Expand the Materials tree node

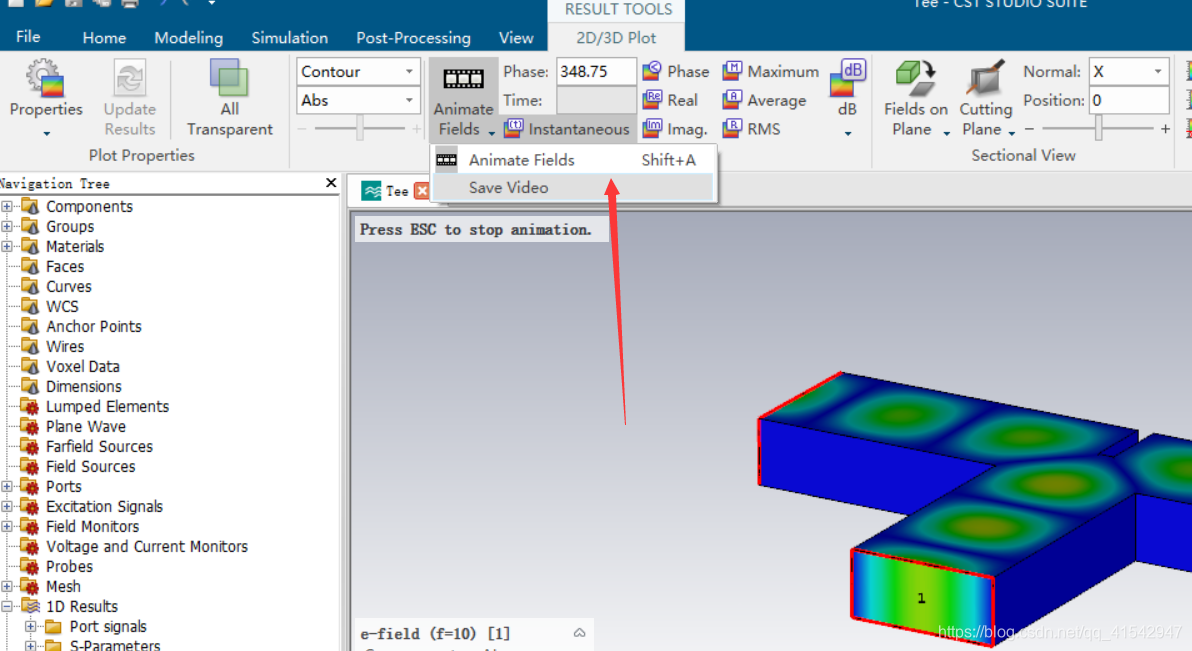point(7,246)
